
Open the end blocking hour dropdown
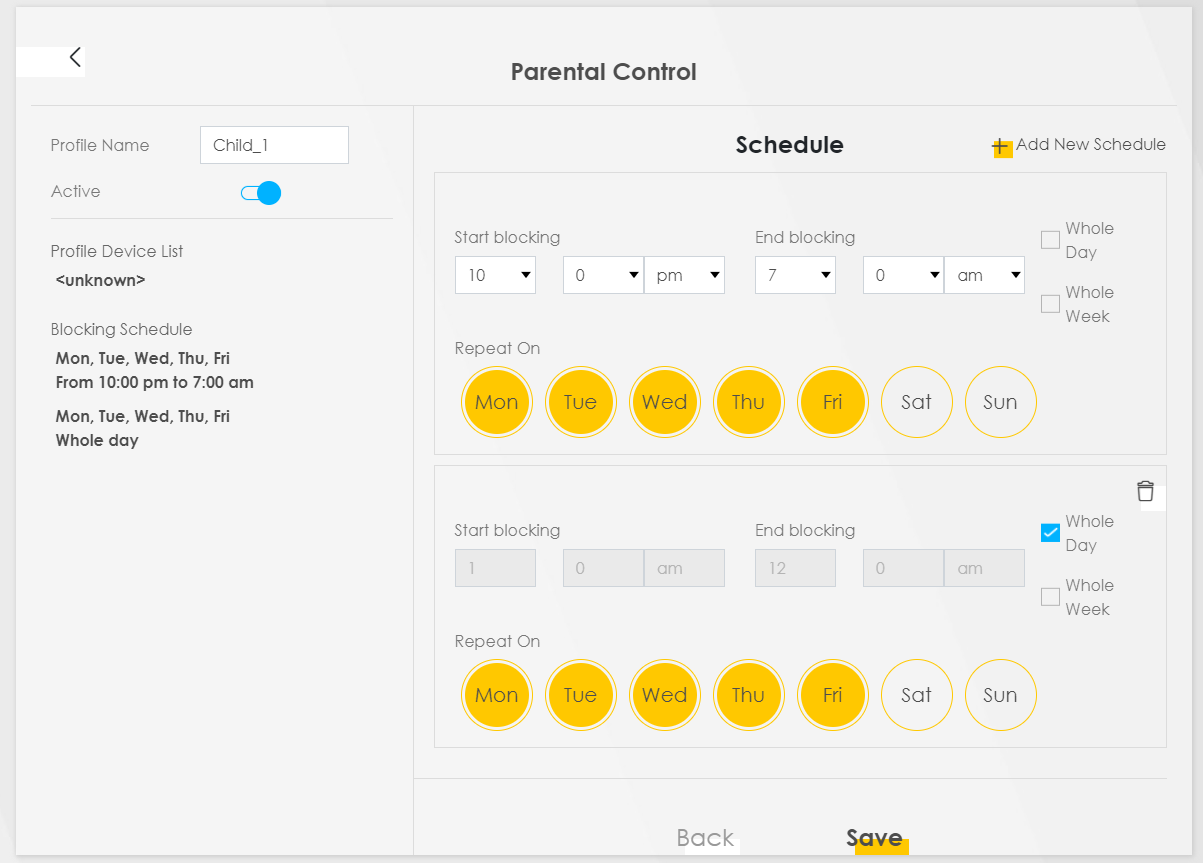click(795, 275)
